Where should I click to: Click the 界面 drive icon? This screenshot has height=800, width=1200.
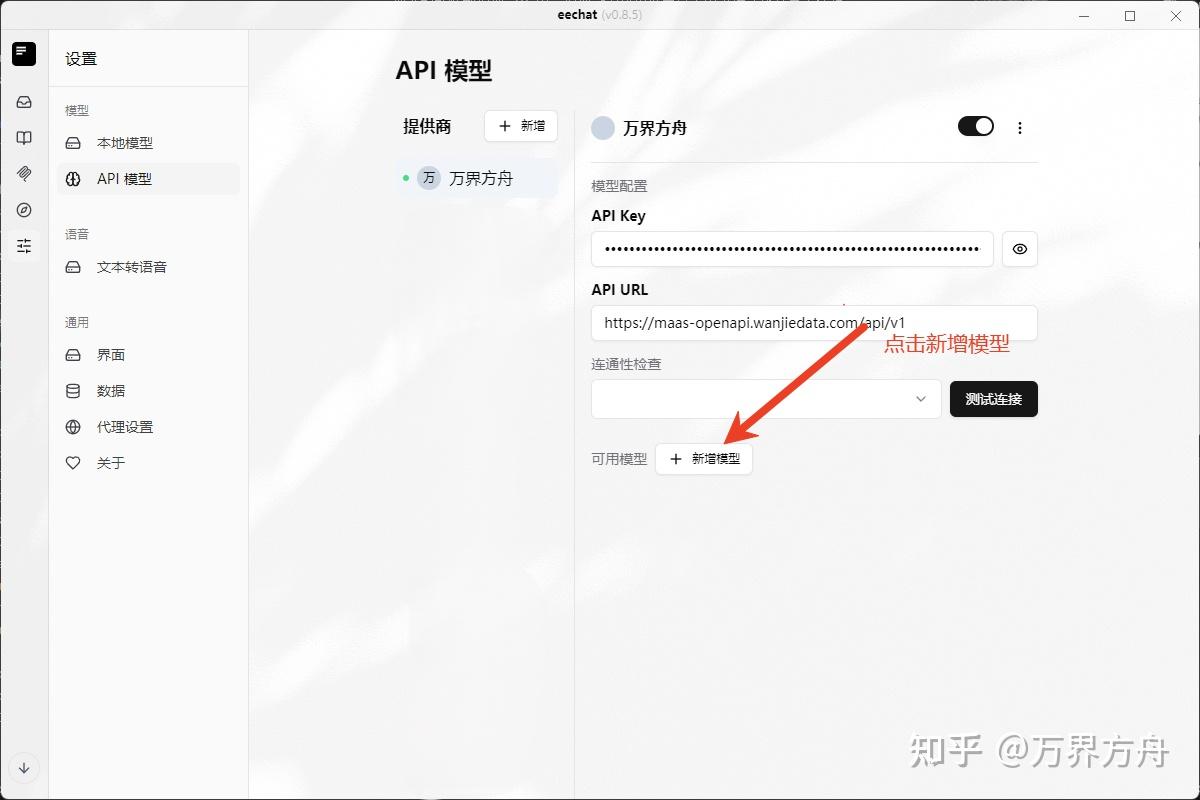[73, 355]
